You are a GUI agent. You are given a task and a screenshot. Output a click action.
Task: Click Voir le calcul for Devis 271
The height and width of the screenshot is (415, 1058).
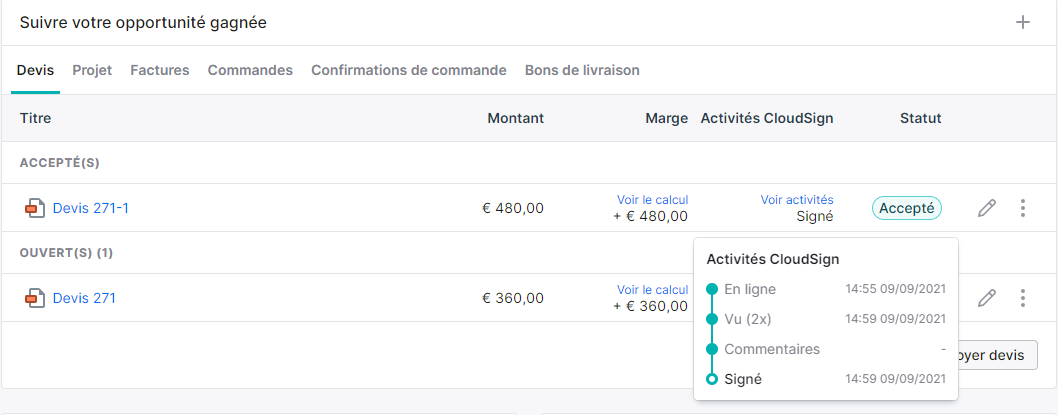(x=652, y=289)
